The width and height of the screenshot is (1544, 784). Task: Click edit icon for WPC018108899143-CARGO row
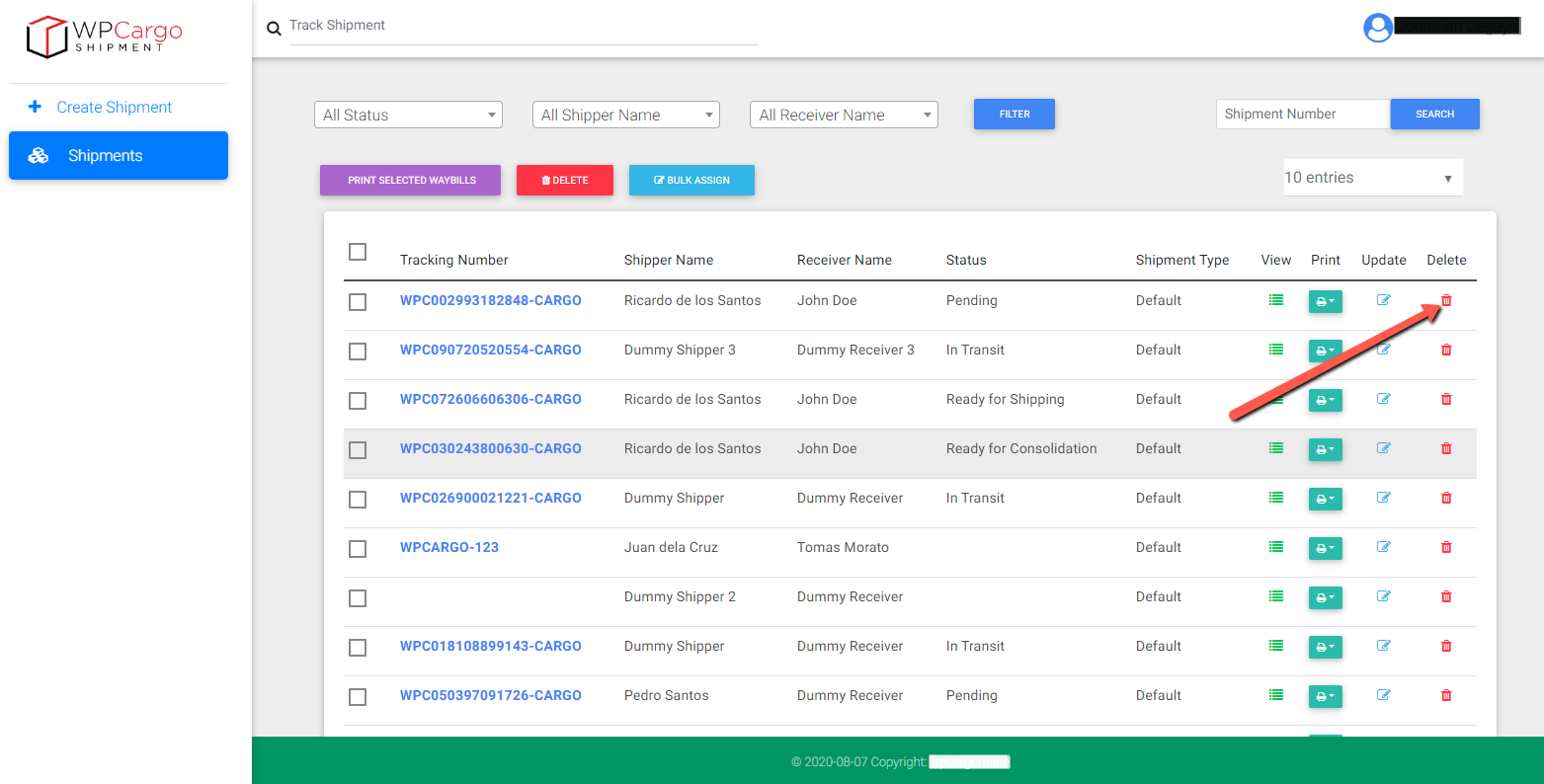click(1383, 646)
